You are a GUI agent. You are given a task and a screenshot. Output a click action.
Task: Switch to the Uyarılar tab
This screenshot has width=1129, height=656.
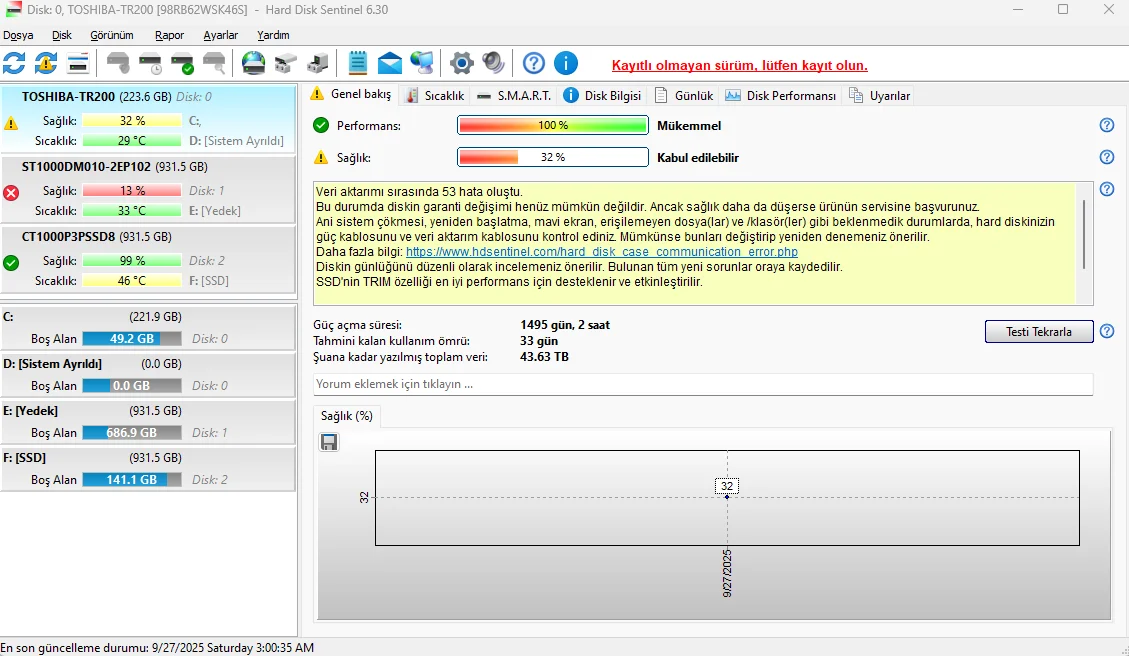(x=880, y=96)
